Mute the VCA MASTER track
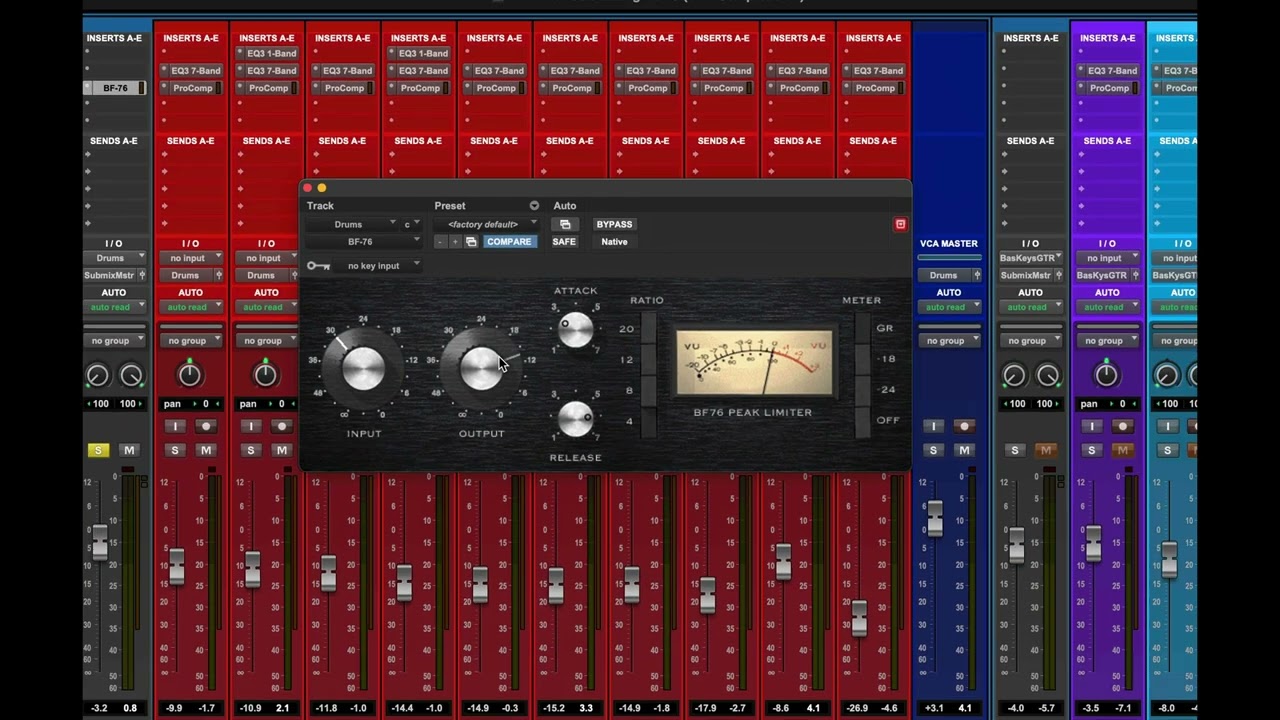This screenshot has width=1280, height=720. coord(965,450)
